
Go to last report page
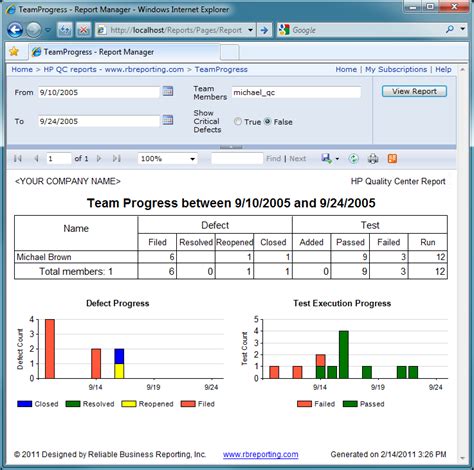click(x=117, y=158)
